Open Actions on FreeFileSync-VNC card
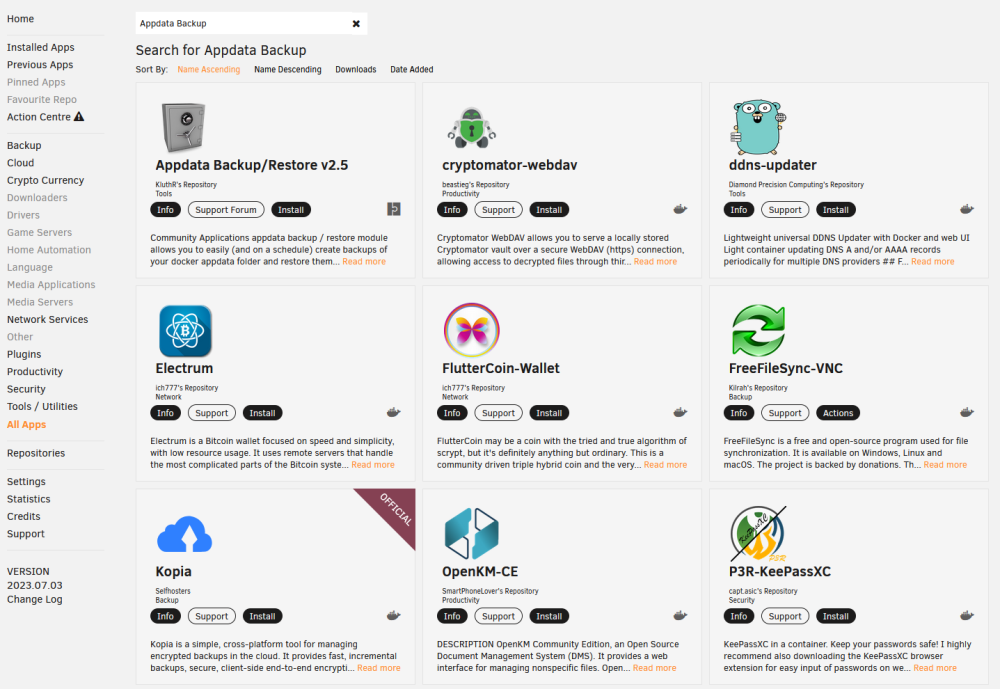The height and width of the screenshot is (689, 1000). pos(838,413)
